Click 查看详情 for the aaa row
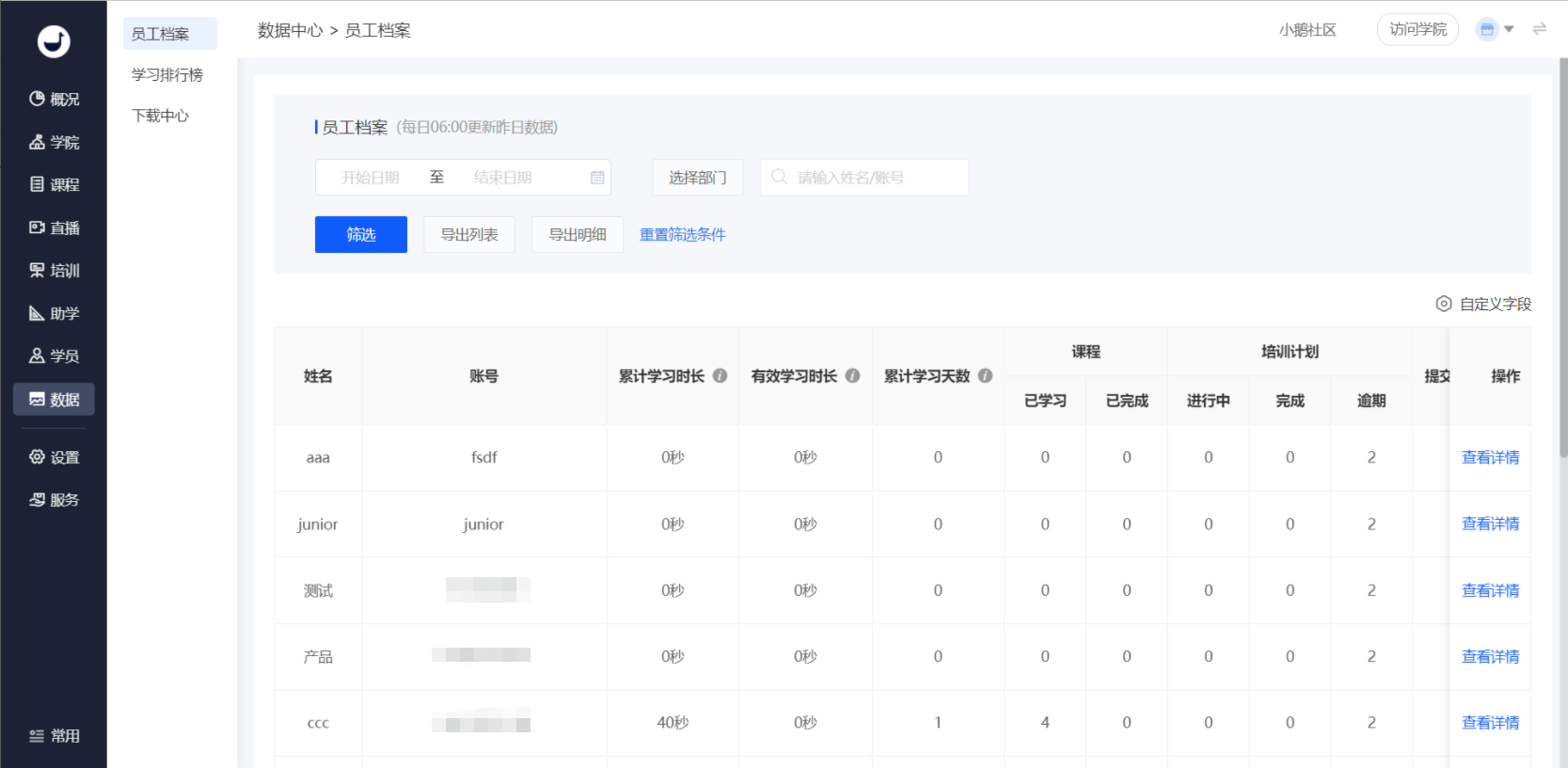The width and height of the screenshot is (1568, 768). [x=1491, y=458]
